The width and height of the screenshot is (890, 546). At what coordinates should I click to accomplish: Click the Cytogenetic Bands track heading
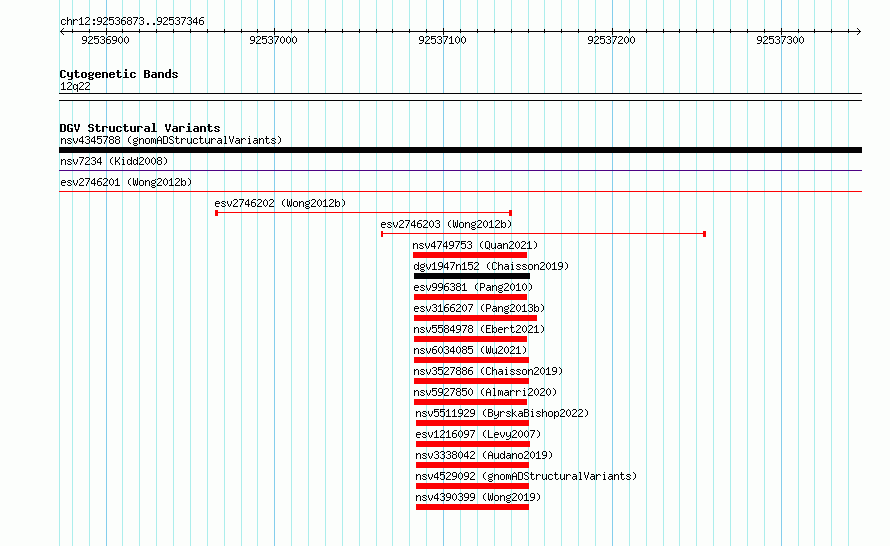(119, 74)
